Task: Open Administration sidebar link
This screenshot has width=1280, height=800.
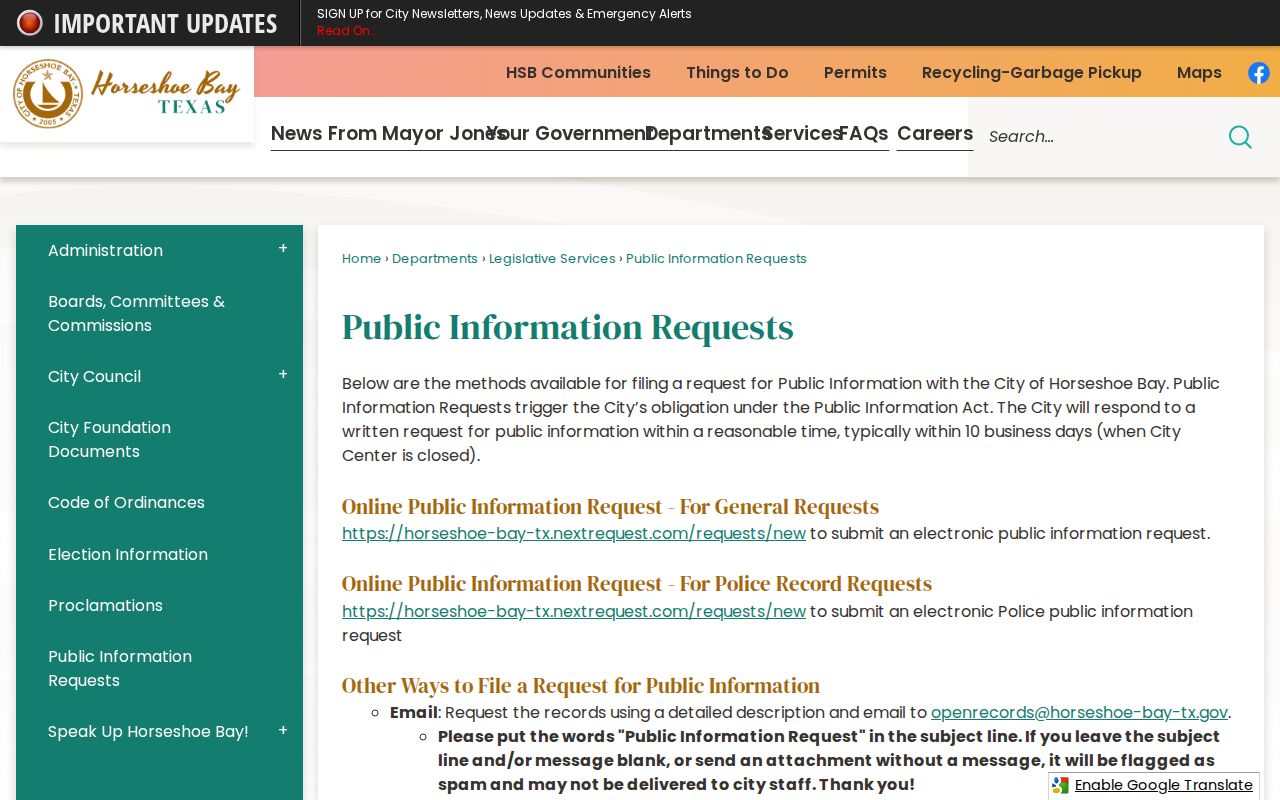Action: tap(105, 251)
